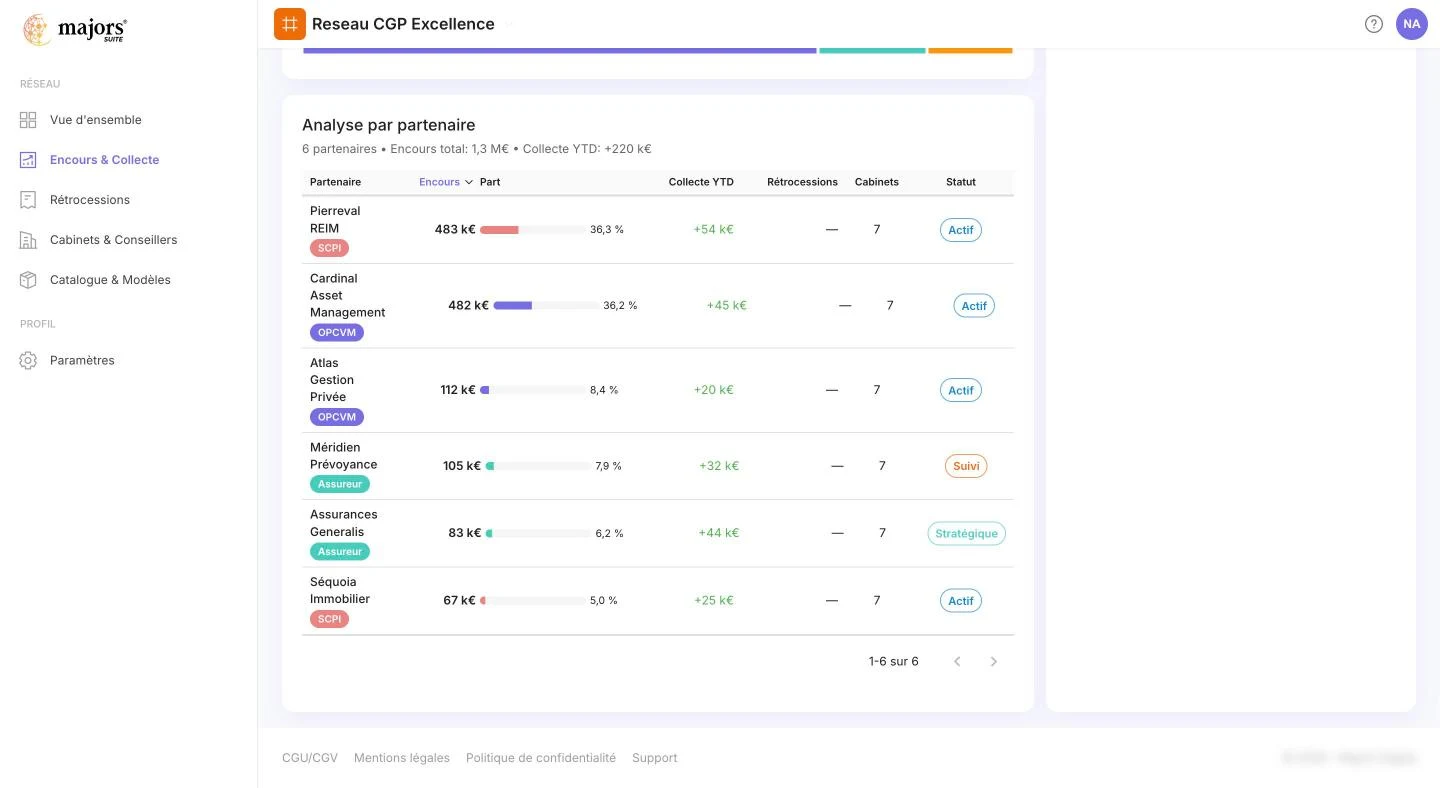Click the Statut column header
Screen dimensions: 1440x788
961,182
